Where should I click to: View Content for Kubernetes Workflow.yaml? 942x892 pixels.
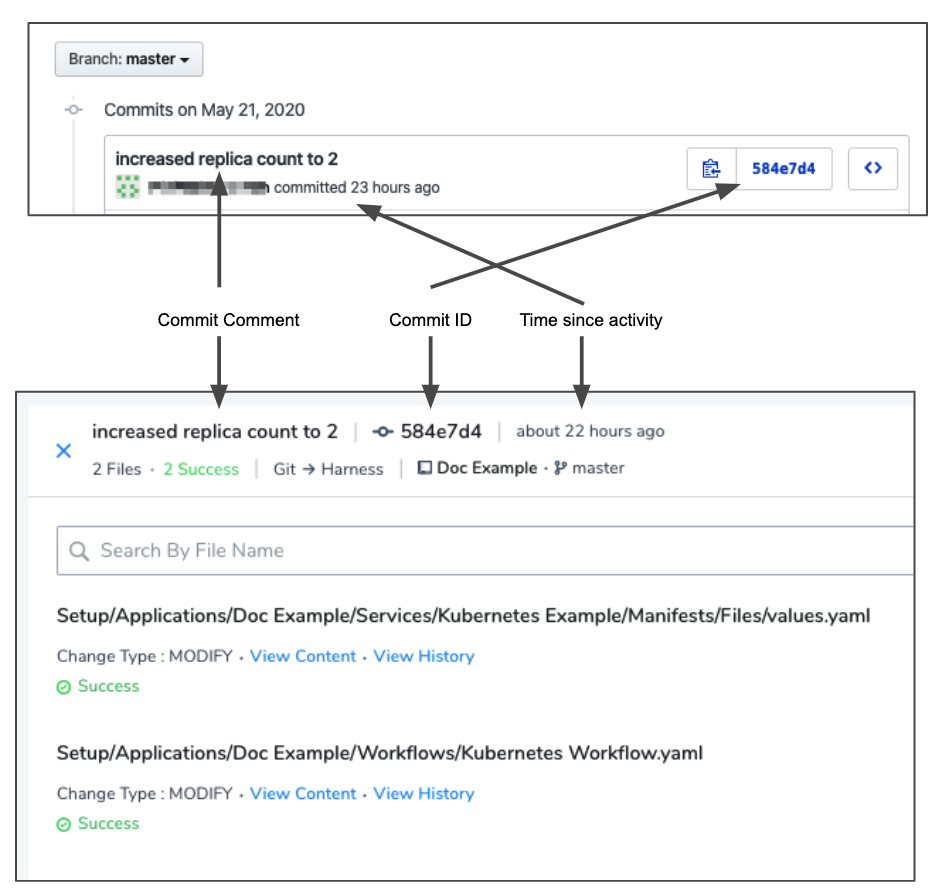point(303,793)
